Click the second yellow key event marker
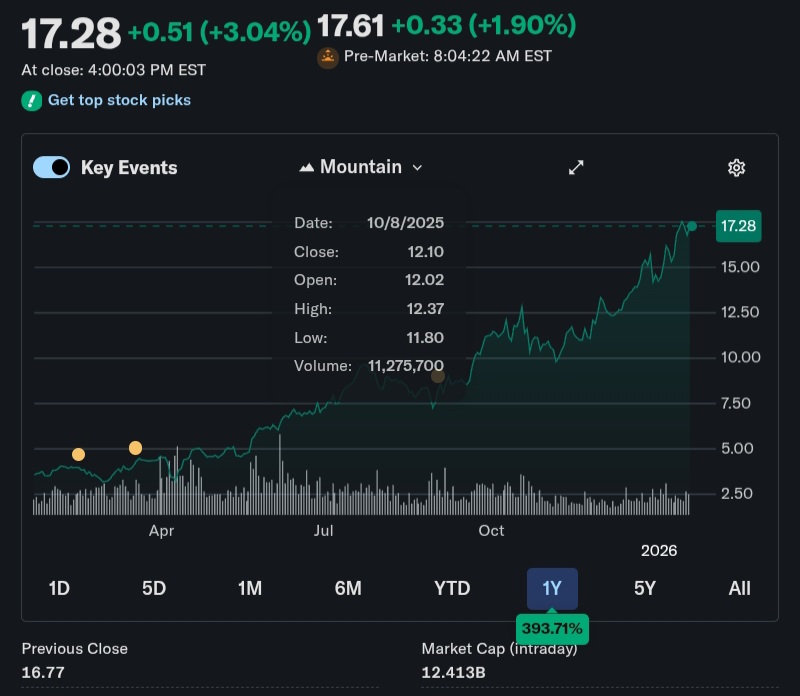This screenshot has height=696, width=800. coord(135,448)
